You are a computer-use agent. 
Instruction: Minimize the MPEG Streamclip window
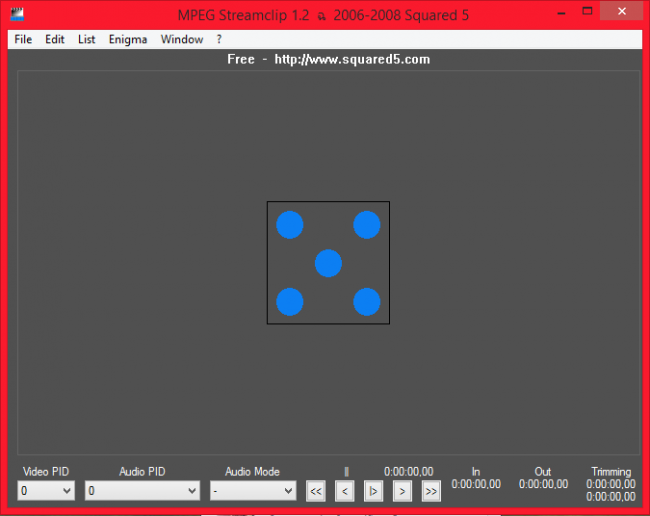click(561, 12)
